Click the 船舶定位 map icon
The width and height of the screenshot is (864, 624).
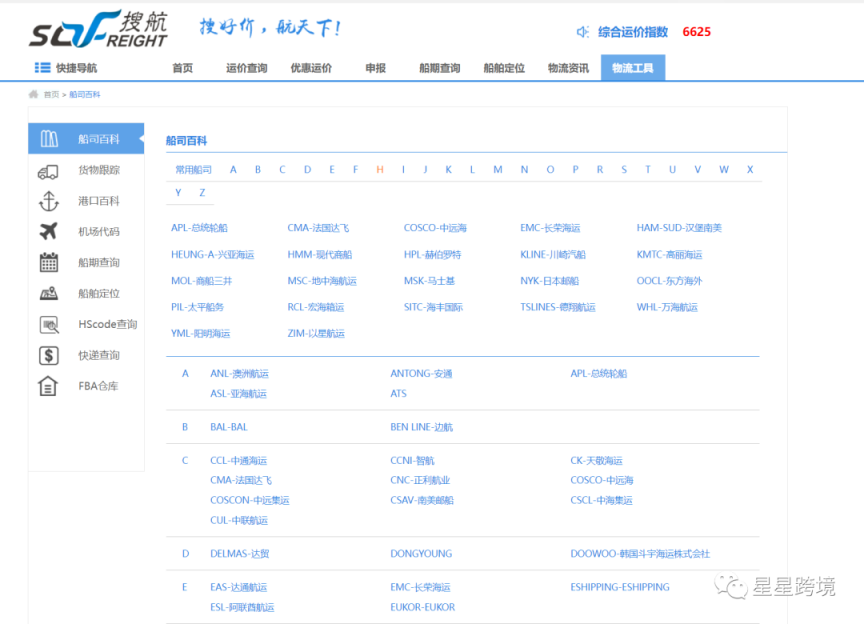pyautogui.click(x=48, y=293)
